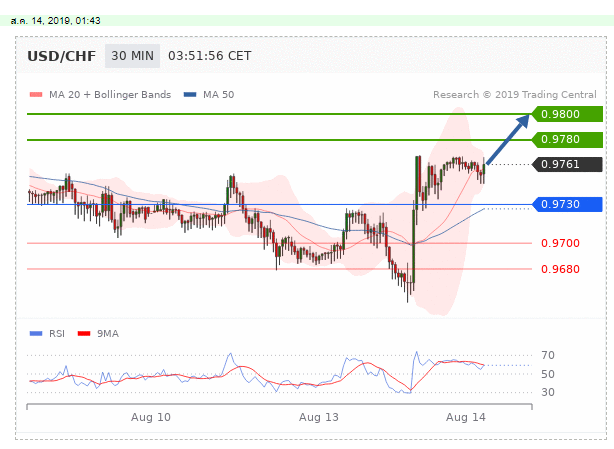Click the 03:51:56 CET timestamp
The height and width of the screenshot is (449, 614).
(x=209, y=56)
